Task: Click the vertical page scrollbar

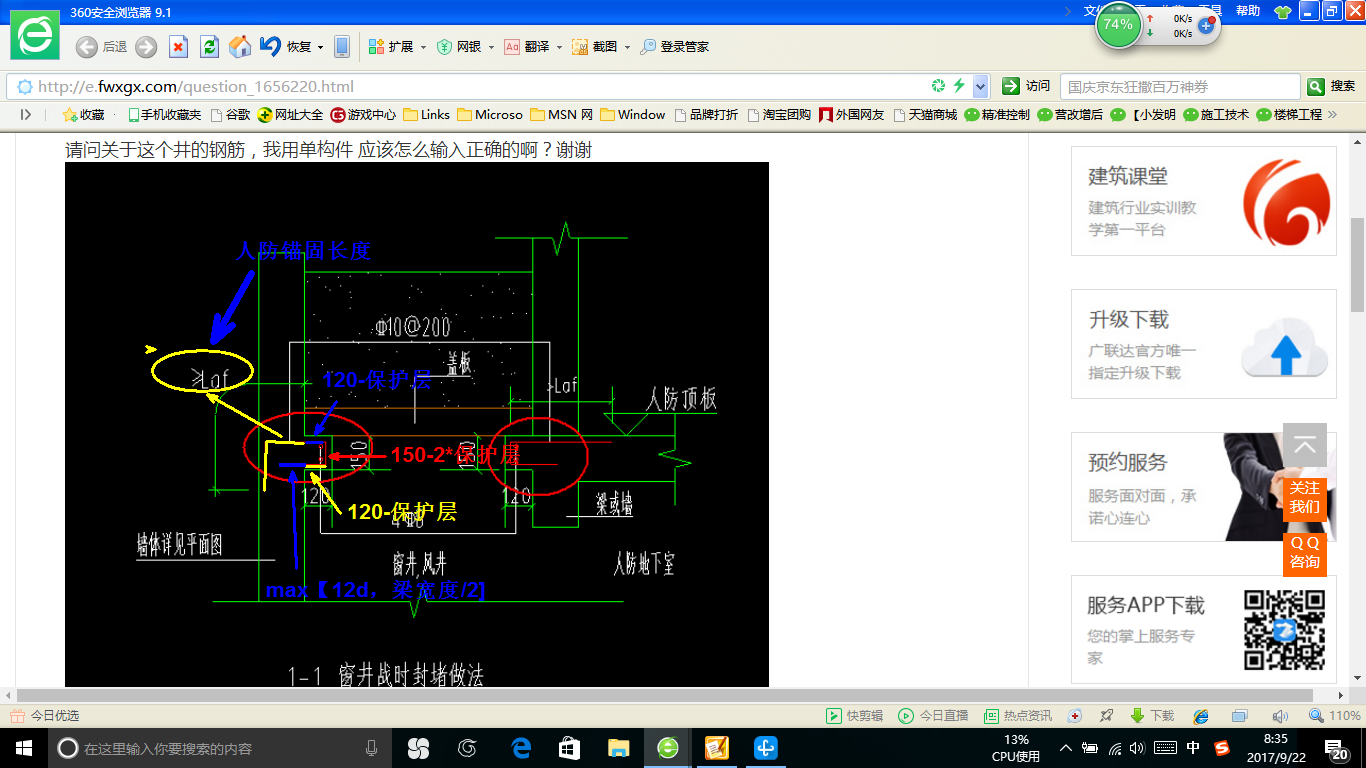Action: (x=1357, y=265)
